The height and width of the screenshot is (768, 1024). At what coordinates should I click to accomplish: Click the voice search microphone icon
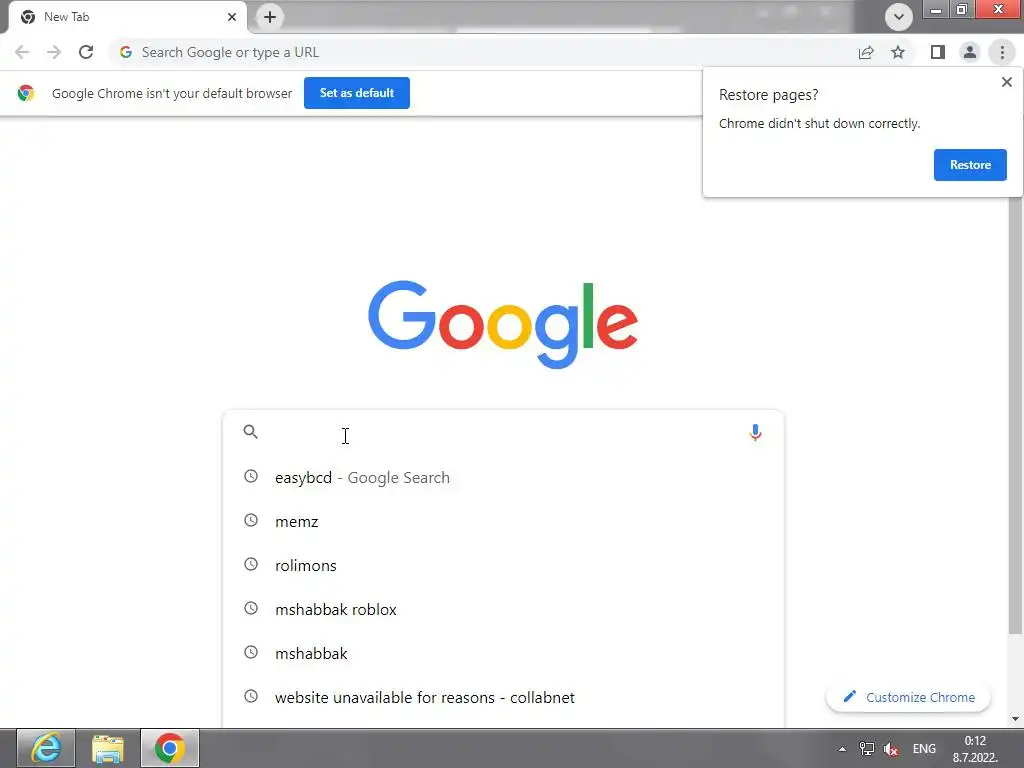[x=755, y=433]
